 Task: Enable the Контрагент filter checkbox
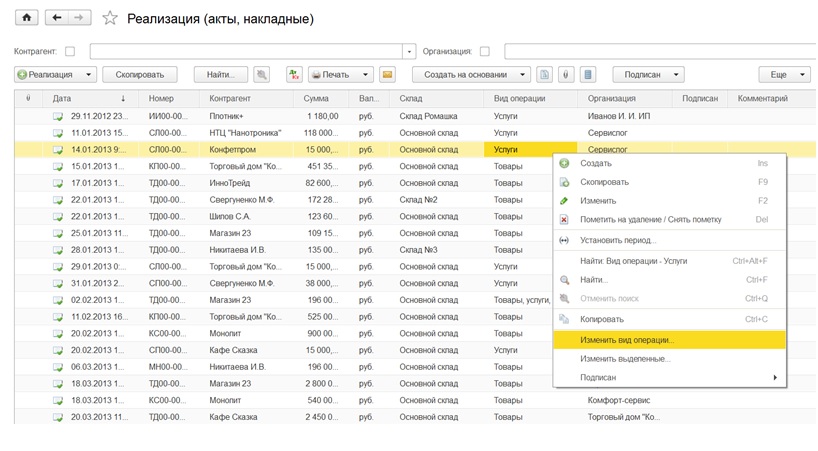(70, 51)
